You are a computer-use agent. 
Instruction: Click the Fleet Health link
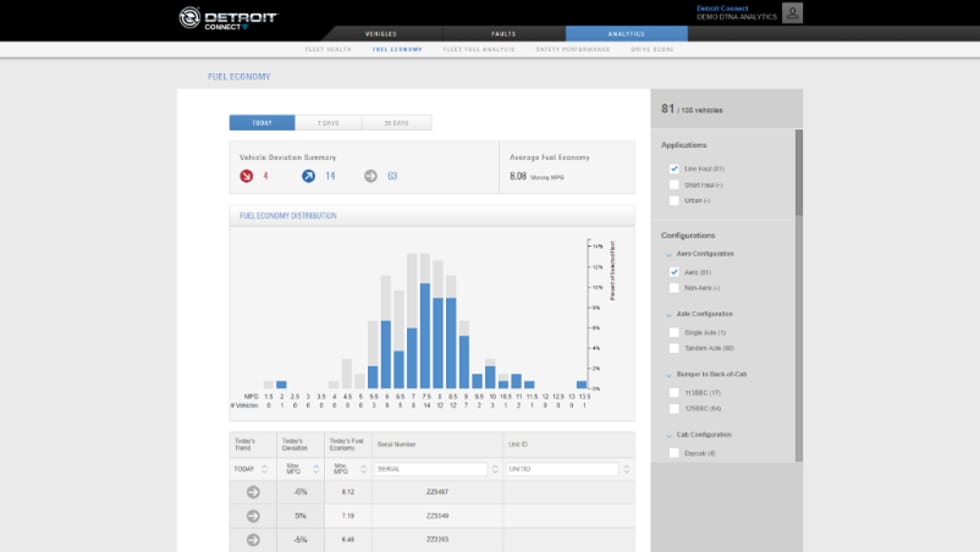point(328,49)
